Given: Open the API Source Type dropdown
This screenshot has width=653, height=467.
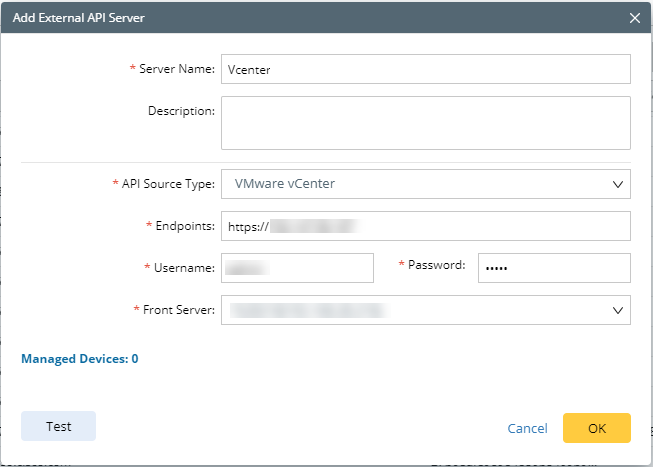Looking at the screenshot, I should pyautogui.click(x=425, y=184).
